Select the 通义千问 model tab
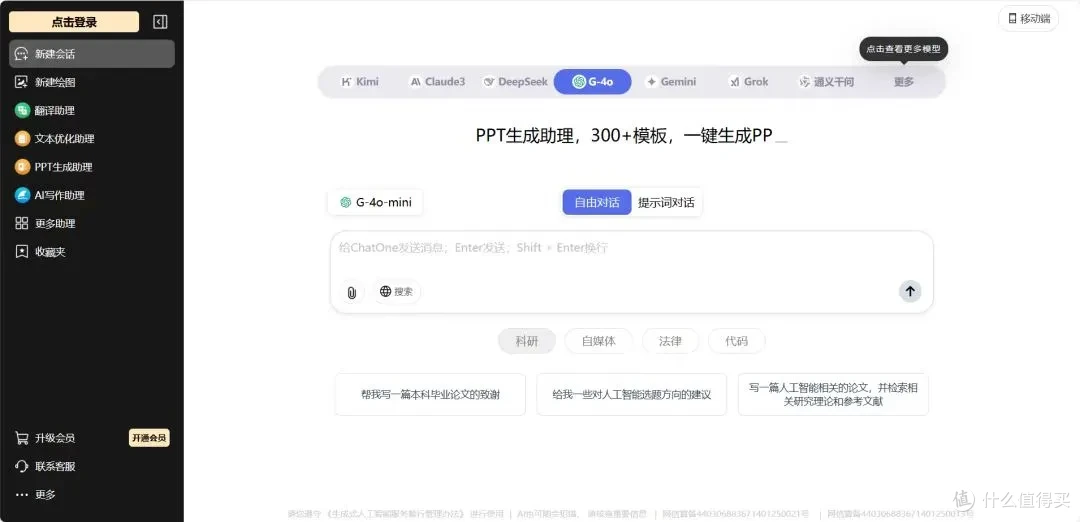This screenshot has width=1080, height=522. coord(827,81)
